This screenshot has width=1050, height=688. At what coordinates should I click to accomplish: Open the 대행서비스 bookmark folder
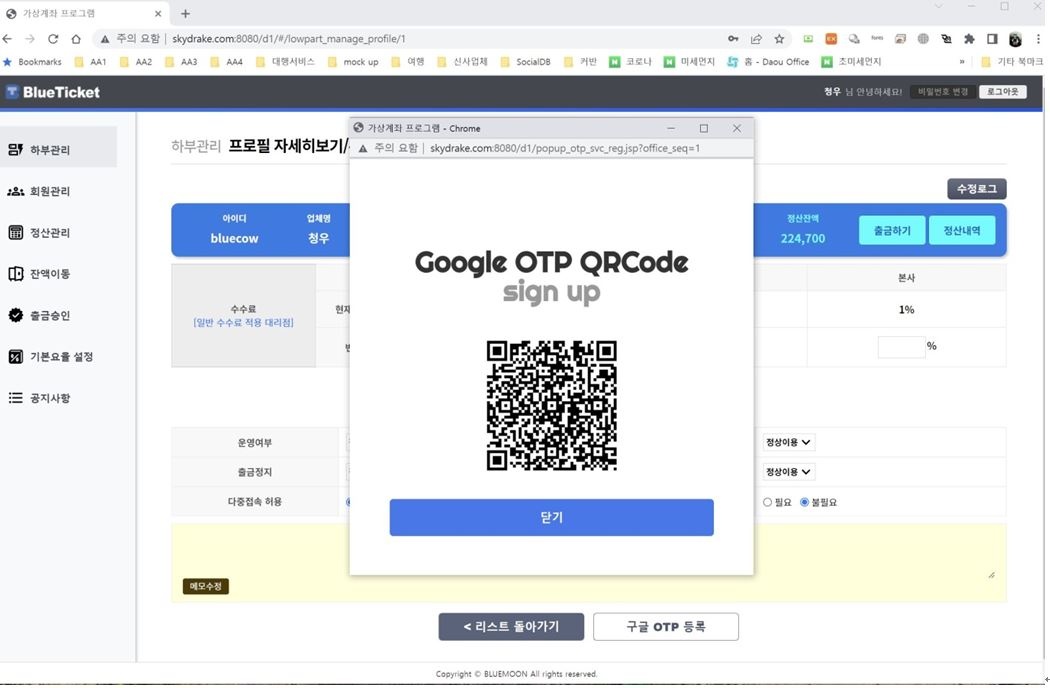click(285, 62)
